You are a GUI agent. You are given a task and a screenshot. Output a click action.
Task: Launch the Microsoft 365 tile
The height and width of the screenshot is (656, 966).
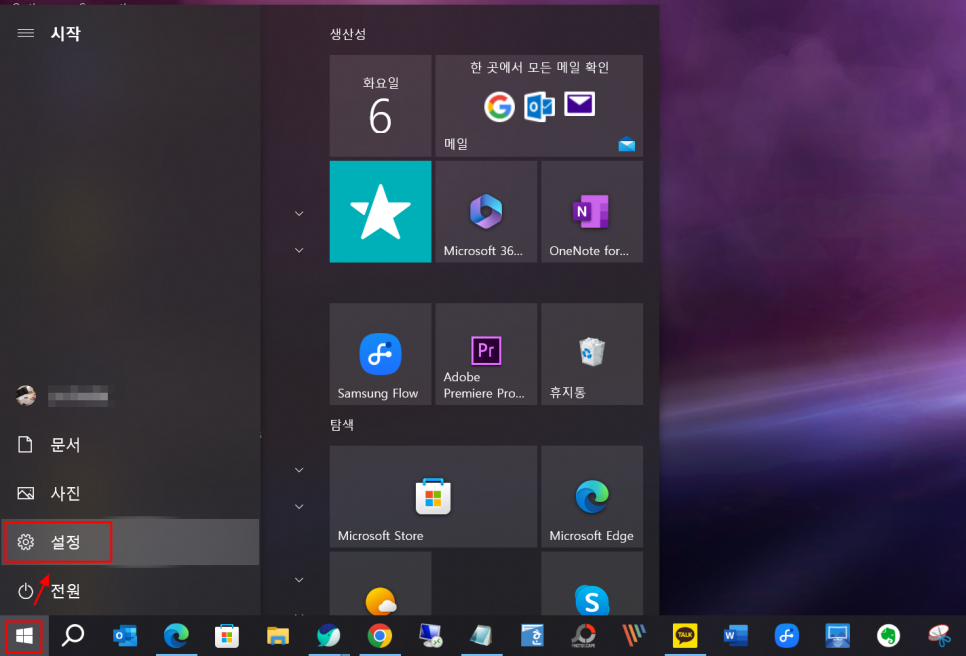[486, 211]
